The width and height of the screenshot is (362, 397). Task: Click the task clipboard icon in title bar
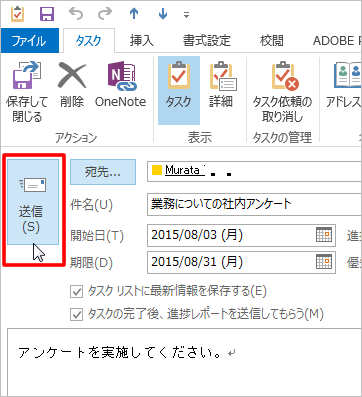(17, 14)
